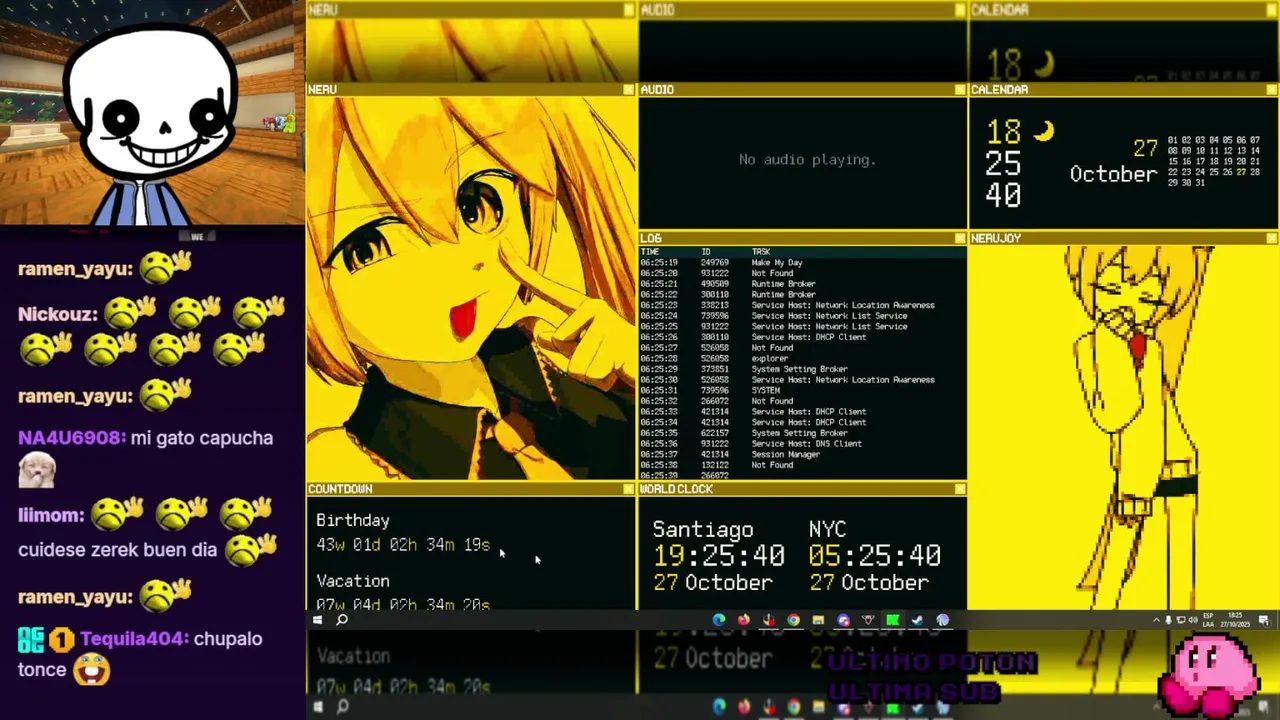Click the liimom username in chat
1280x720 pixels.
pyautogui.click(x=51, y=516)
